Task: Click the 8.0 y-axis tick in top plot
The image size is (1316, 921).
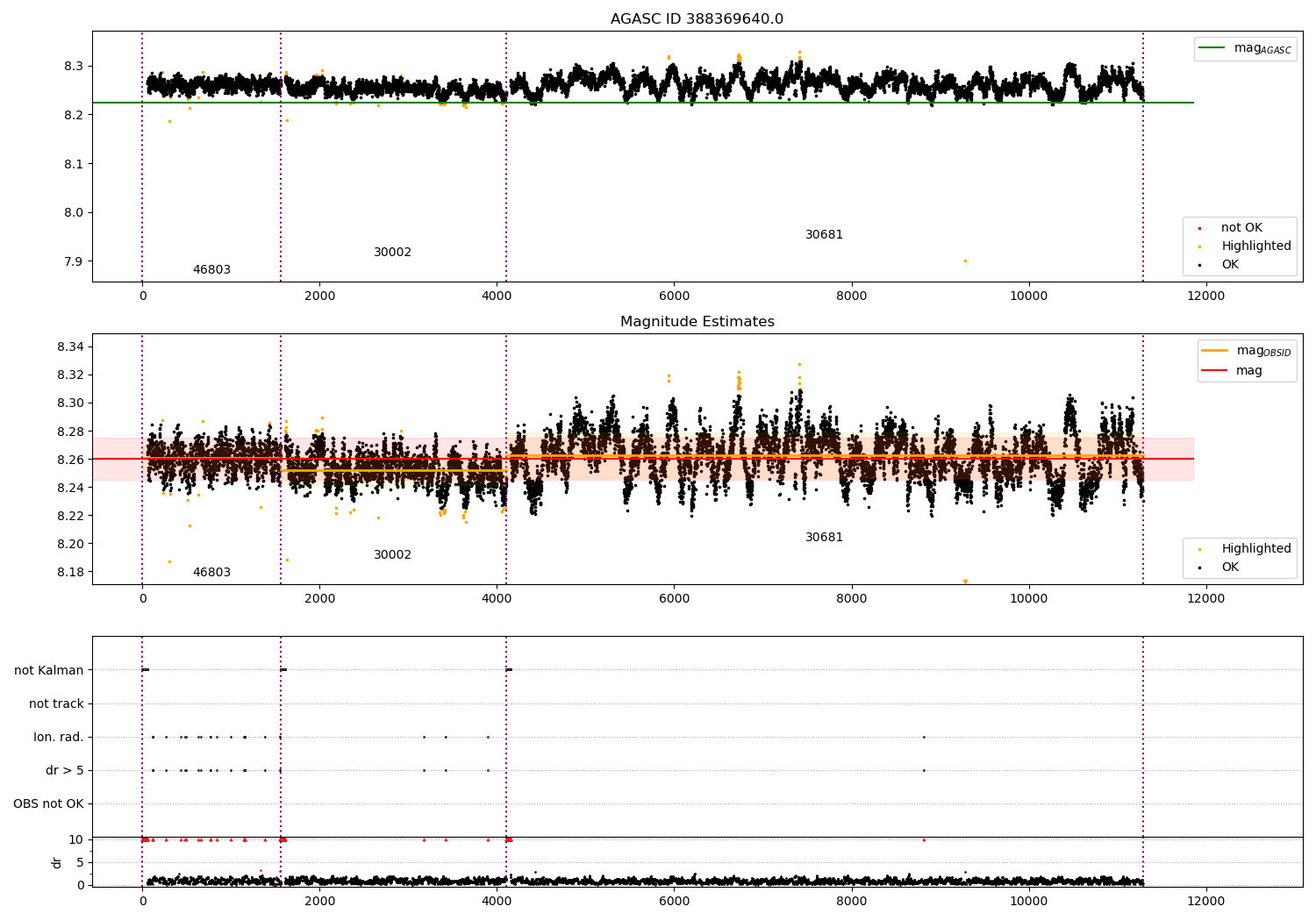Action: point(74,213)
